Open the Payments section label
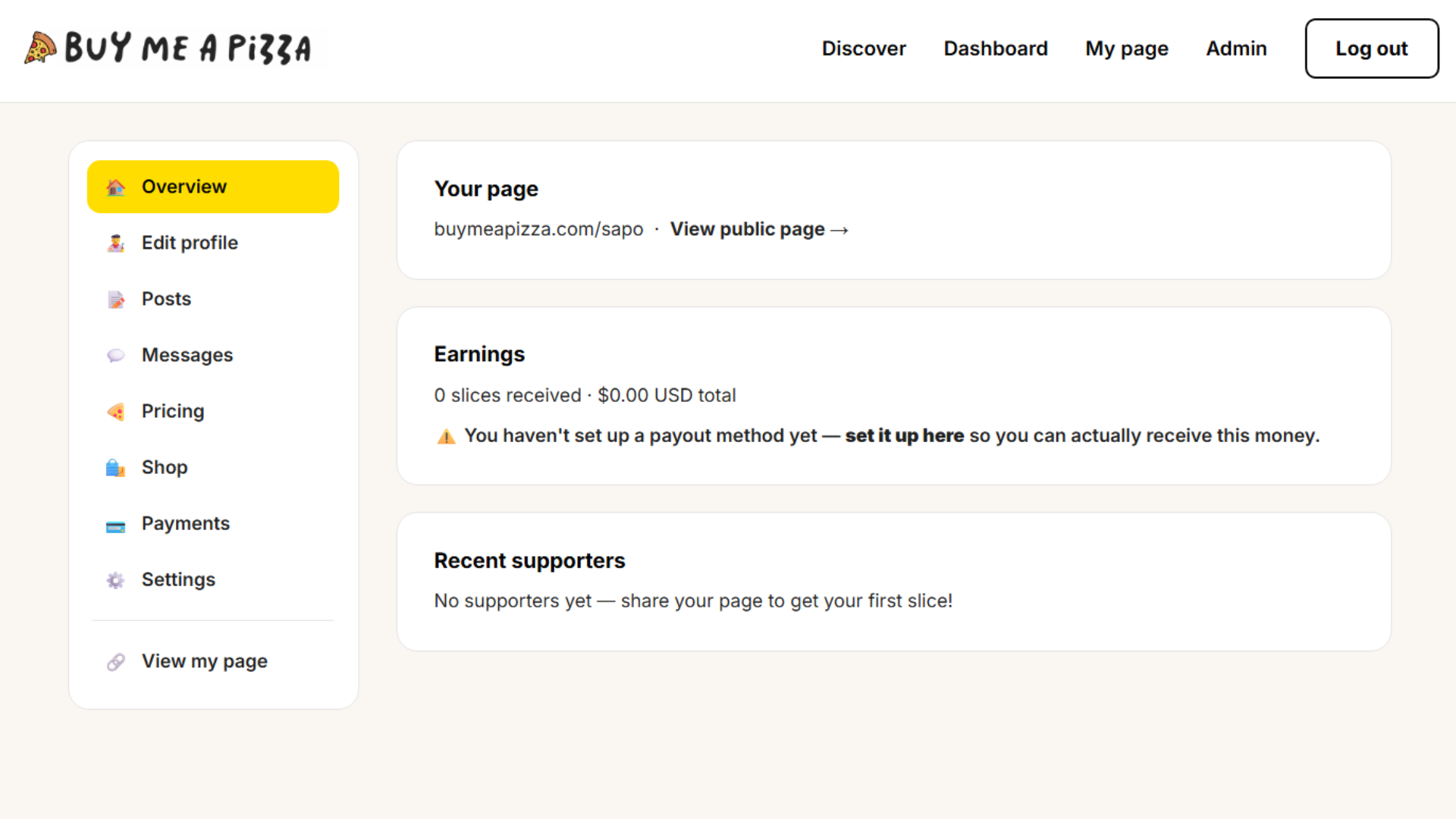This screenshot has height=819, width=1456. 186,523
